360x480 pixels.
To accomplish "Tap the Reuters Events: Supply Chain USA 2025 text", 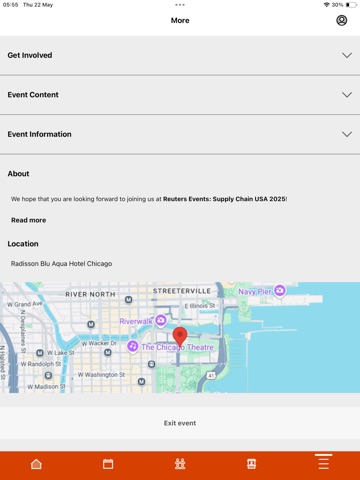I will 224,199.
